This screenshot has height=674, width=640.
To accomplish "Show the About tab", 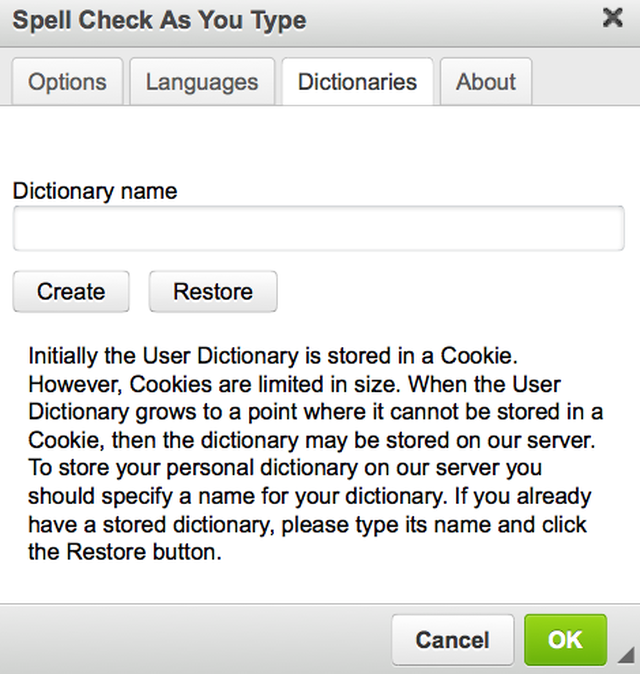I will tap(485, 82).
